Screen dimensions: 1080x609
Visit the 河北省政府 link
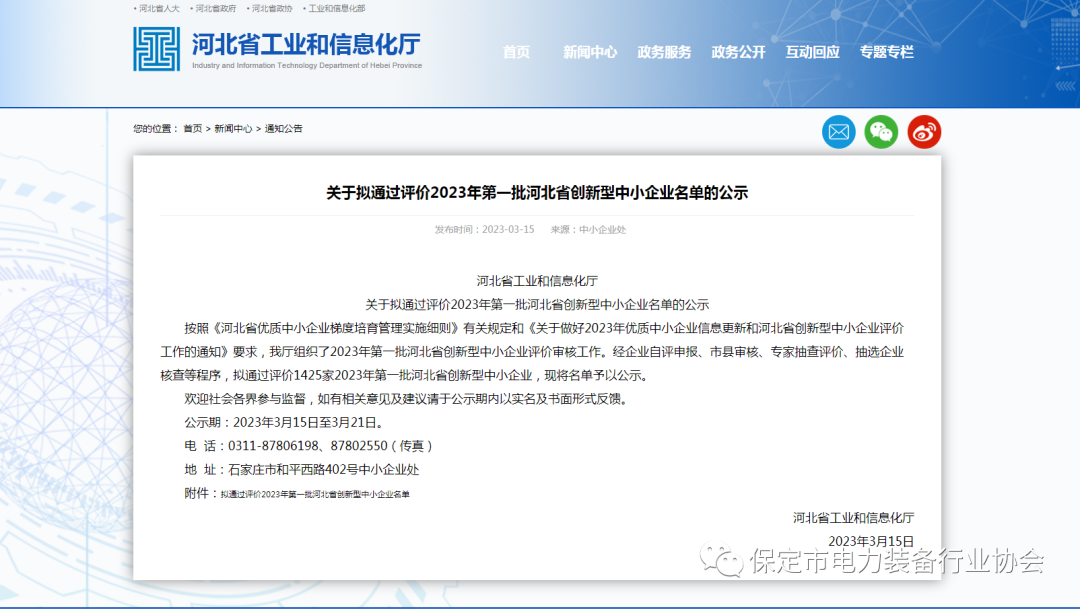215,8
